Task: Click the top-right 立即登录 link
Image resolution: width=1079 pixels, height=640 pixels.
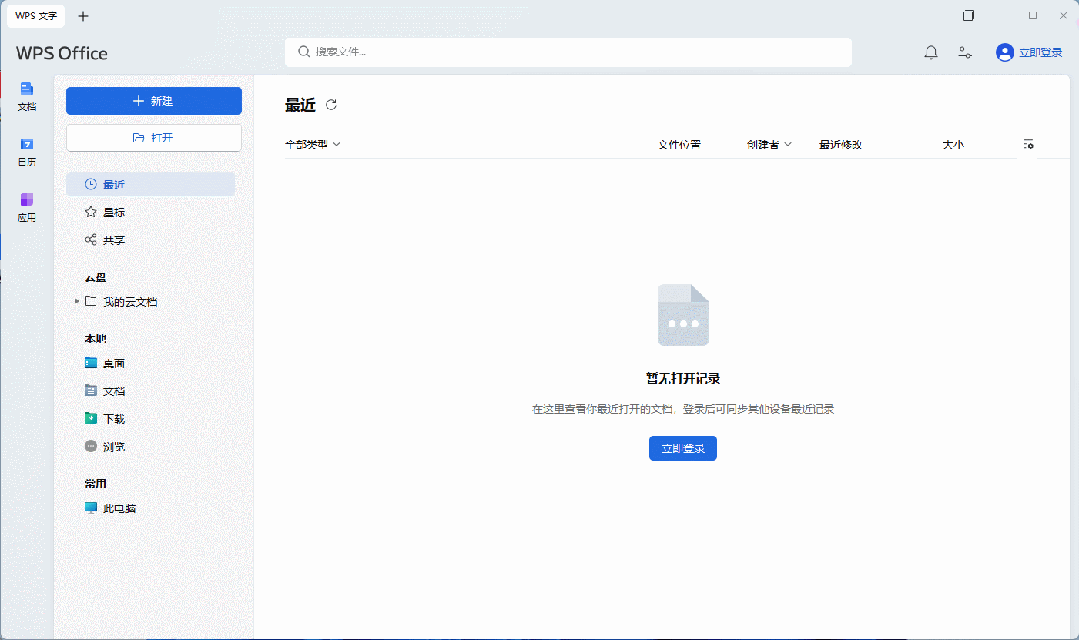Action: 1040,52
